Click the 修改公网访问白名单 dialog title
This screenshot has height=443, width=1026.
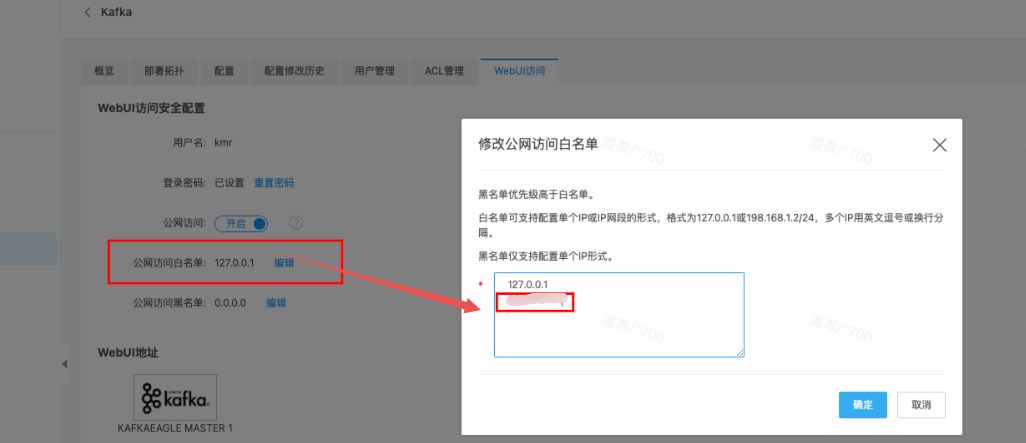(x=539, y=145)
